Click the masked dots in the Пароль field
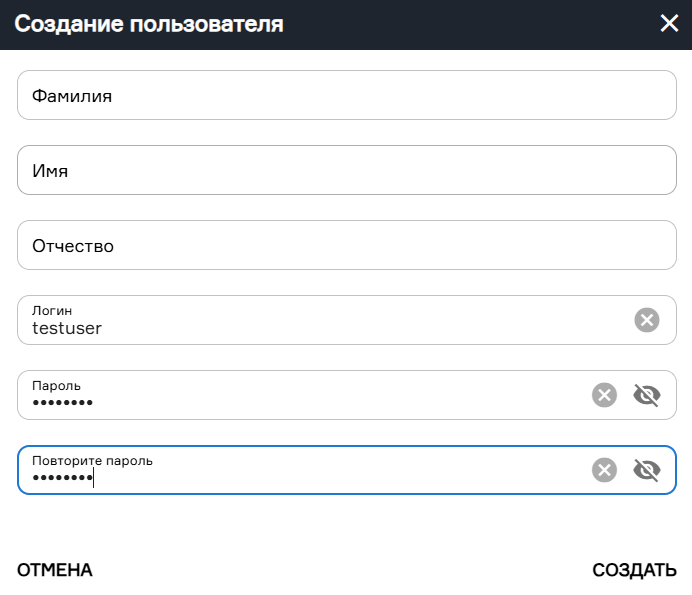Screen dimensions: 692x595 (62, 403)
